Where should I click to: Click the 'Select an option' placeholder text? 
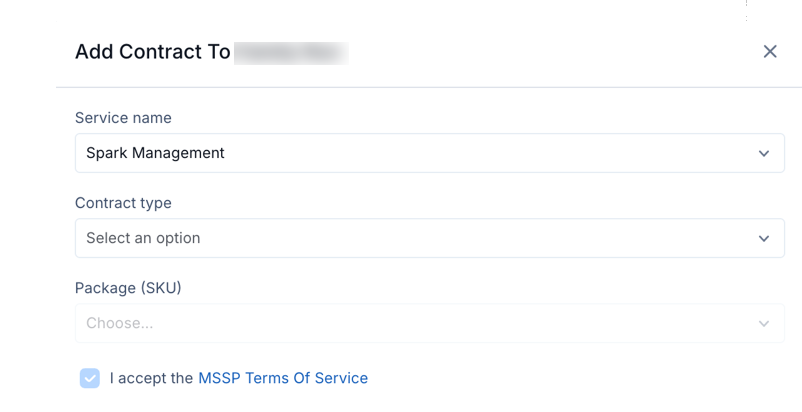click(143, 238)
